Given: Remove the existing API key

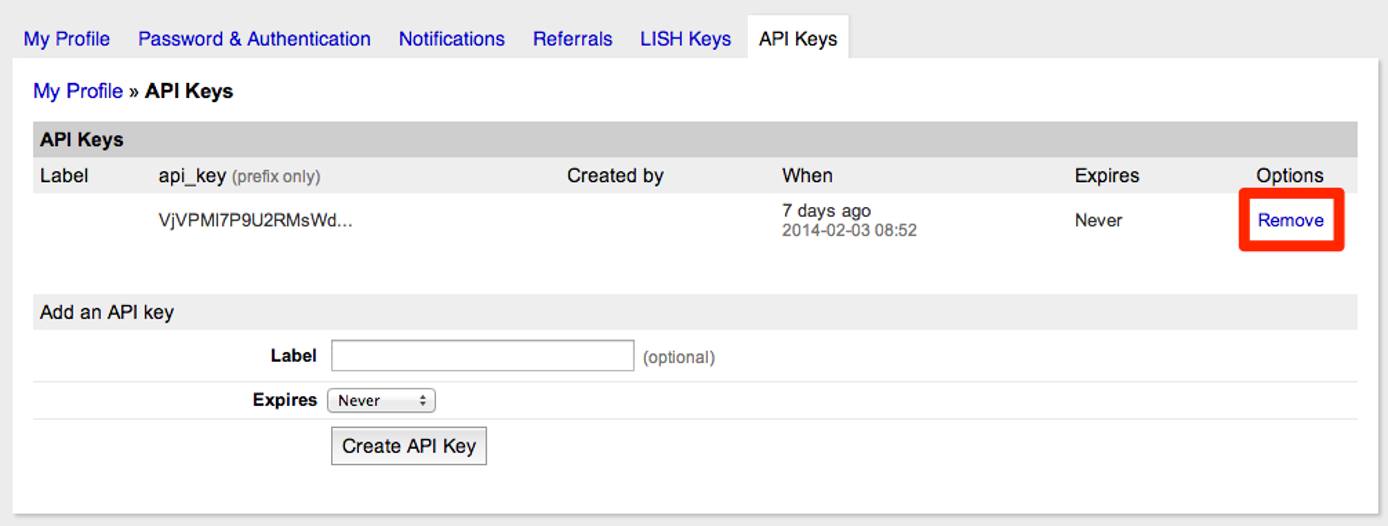Looking at the screenshot, I should (x=1290, y=220).
